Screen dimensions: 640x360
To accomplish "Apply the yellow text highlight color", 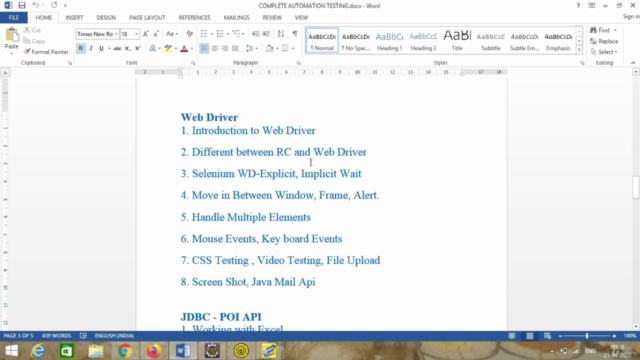I will [x=168, y=49].
